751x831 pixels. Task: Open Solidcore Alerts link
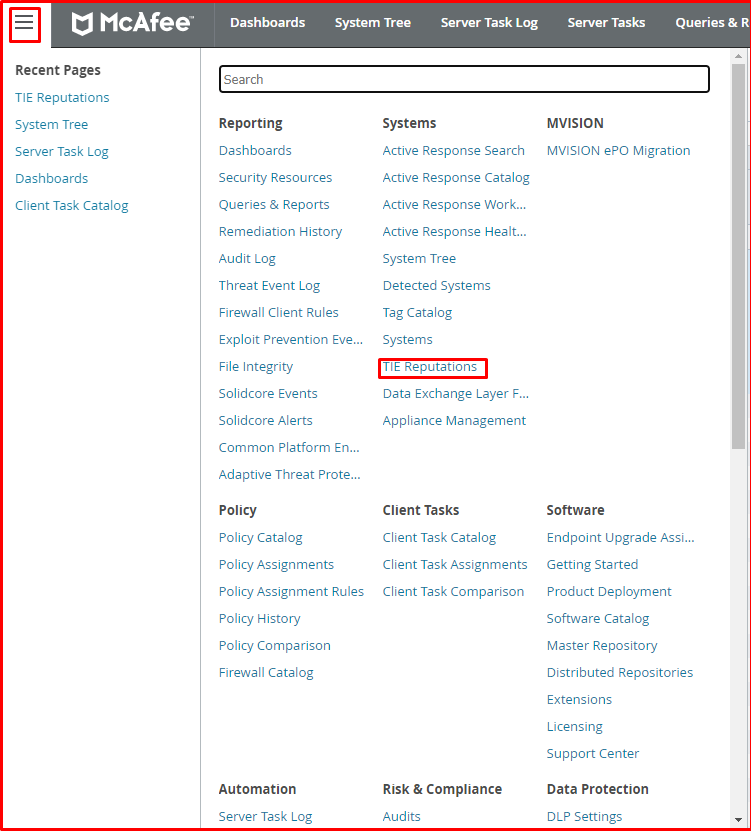(266, 421)
